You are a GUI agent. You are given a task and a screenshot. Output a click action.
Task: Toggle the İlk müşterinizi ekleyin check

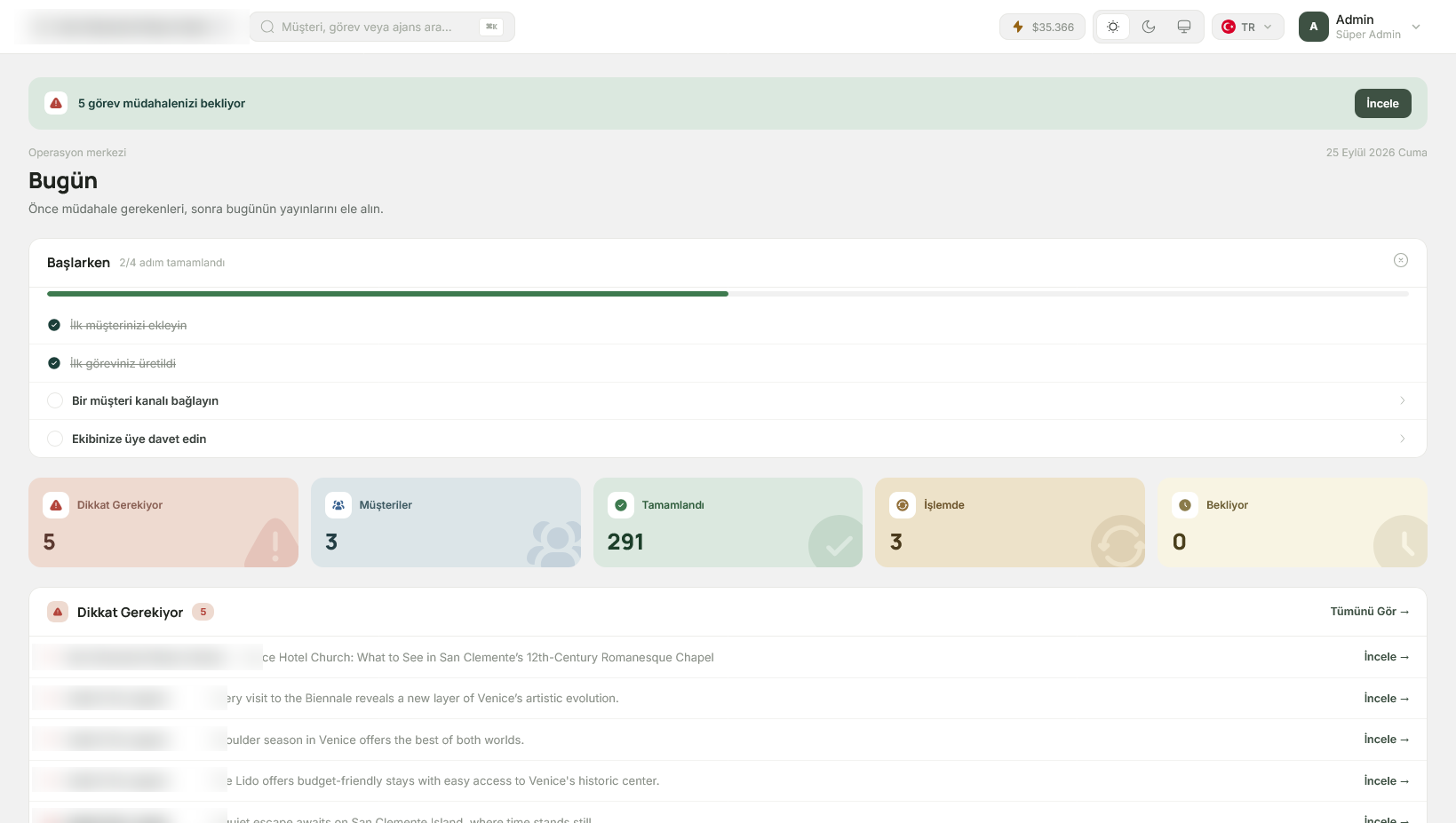pos(54,325)
